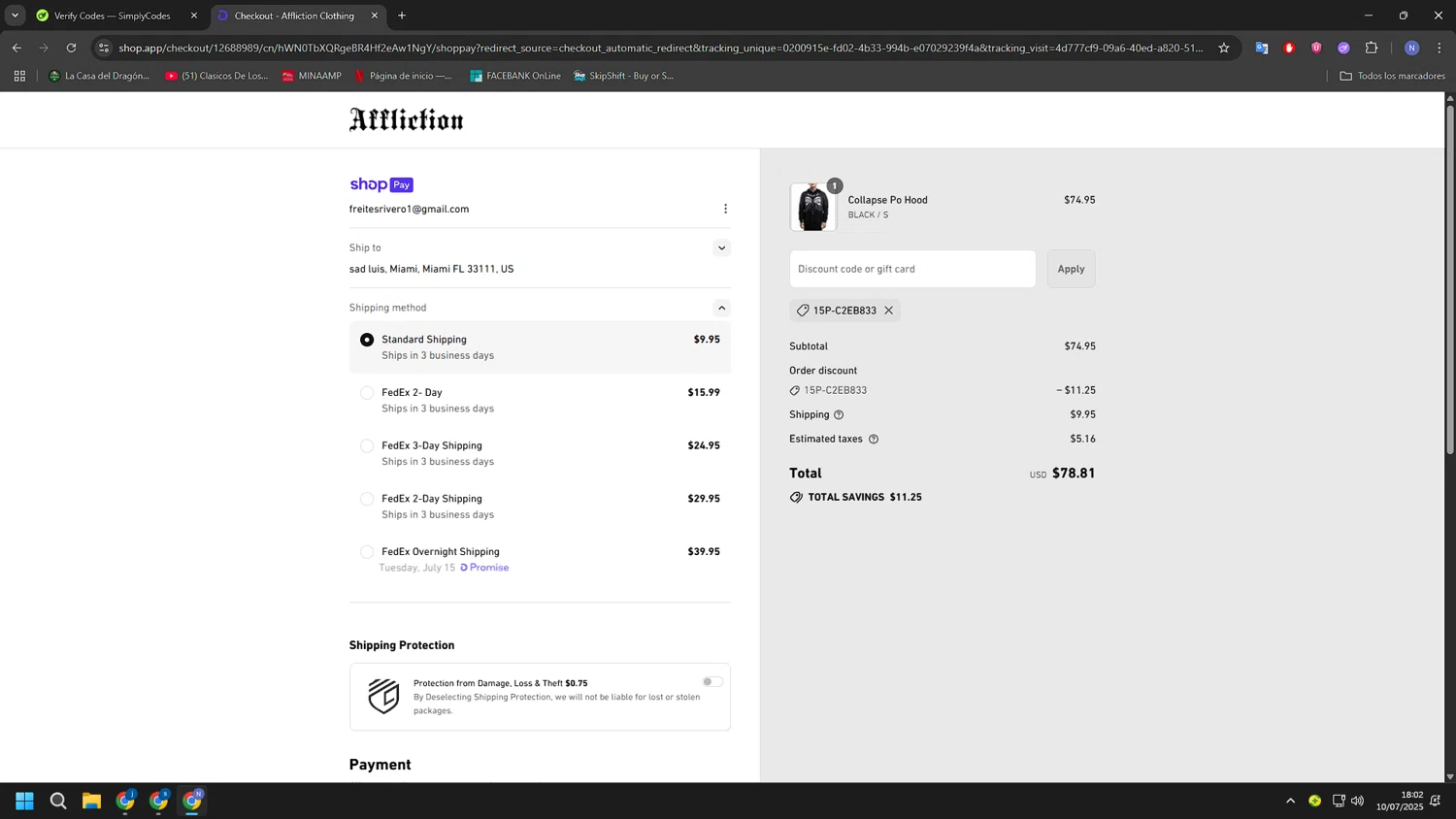Open the Página de inicio bookmark

(x=403, y=76)
